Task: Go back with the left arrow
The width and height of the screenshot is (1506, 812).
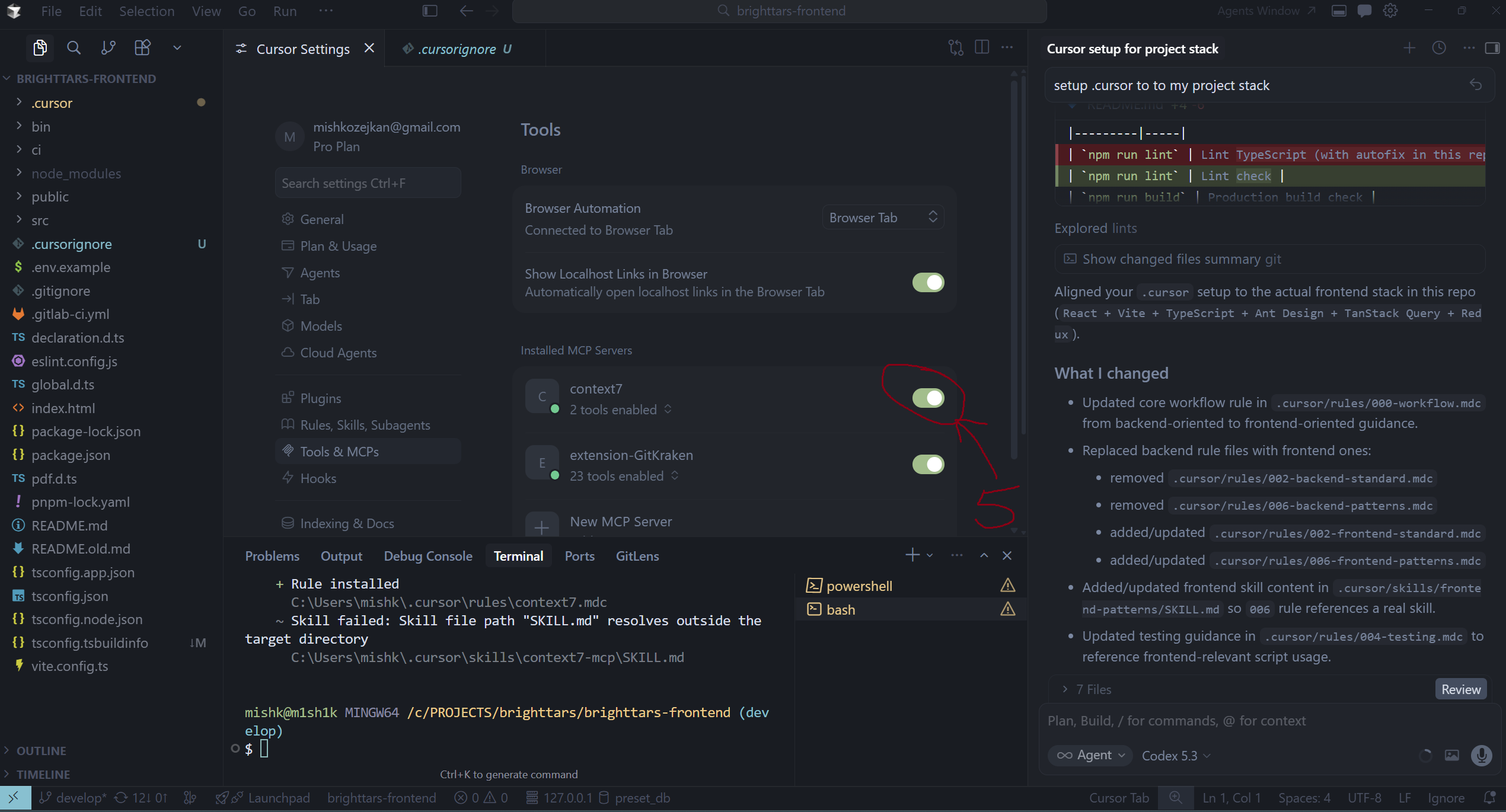Action: coord(466,11)
